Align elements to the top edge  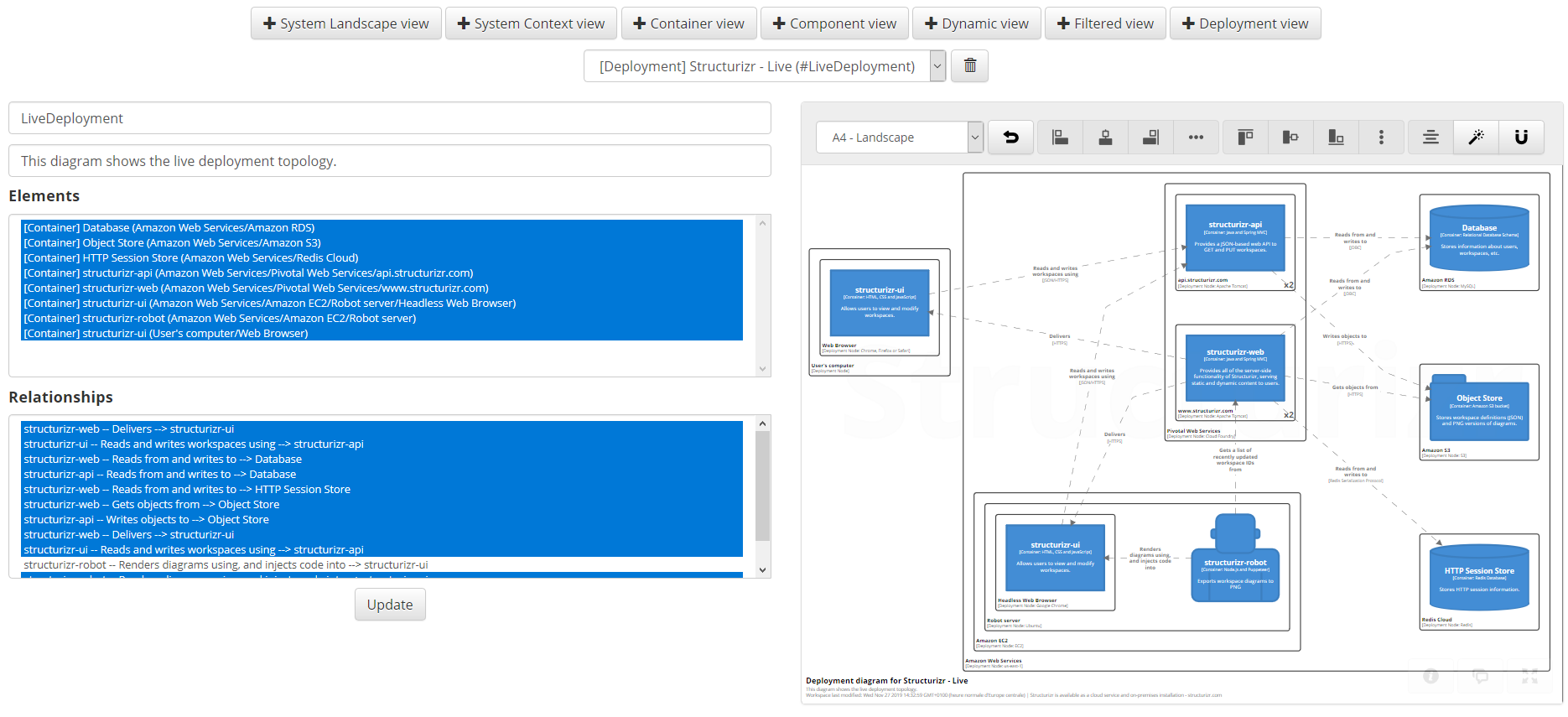click(1245, 138)
